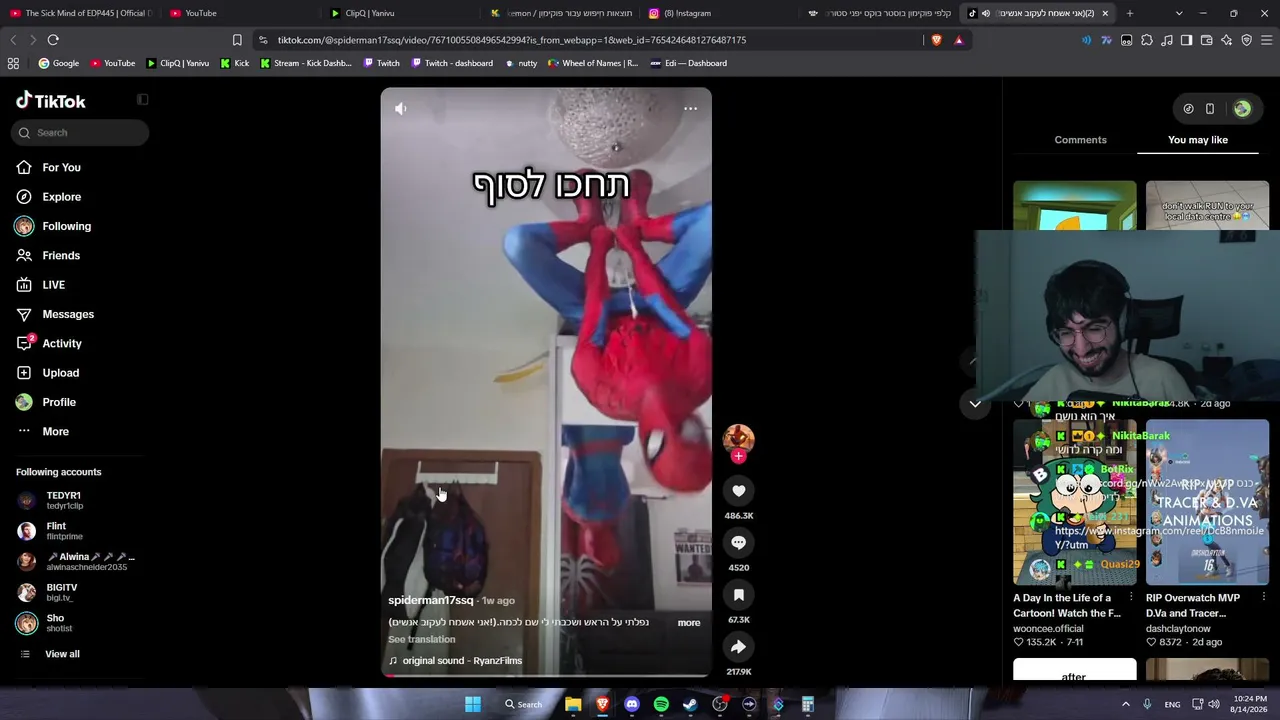The height and width of the screenshot is (720, 1280).
Task: Open the three-dot options menu on the video
Action: 690,108
